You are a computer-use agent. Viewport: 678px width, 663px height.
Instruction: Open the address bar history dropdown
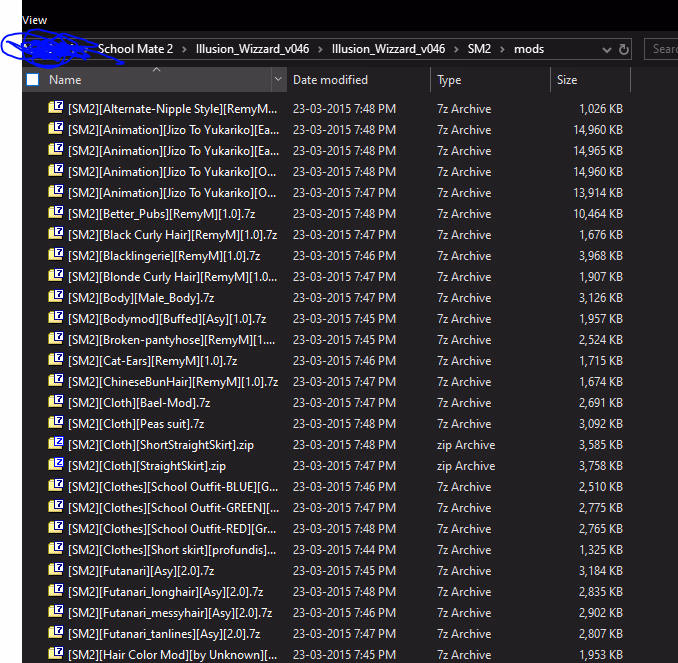coord(607,50)
